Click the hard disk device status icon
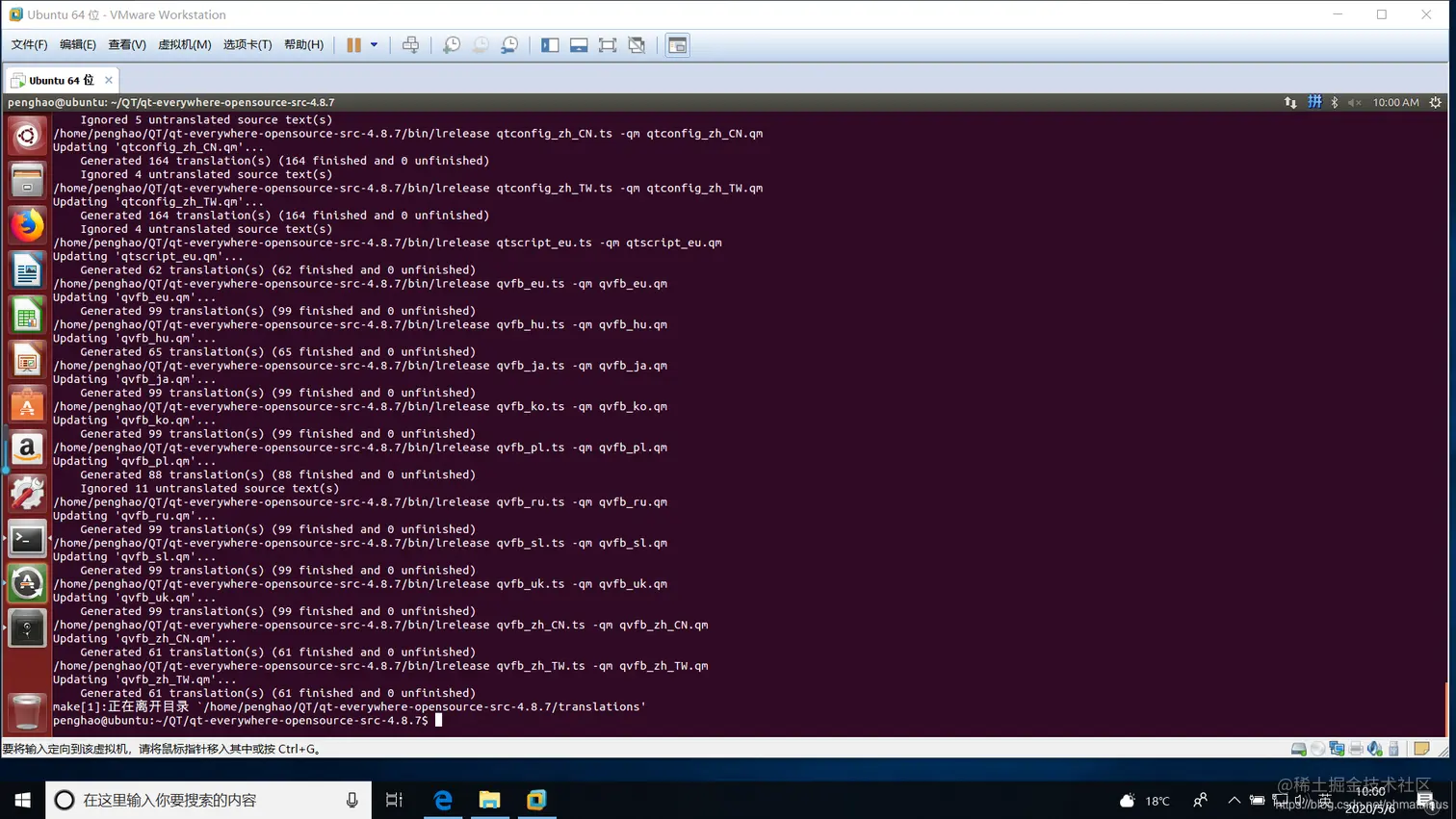 [1299, 749]
